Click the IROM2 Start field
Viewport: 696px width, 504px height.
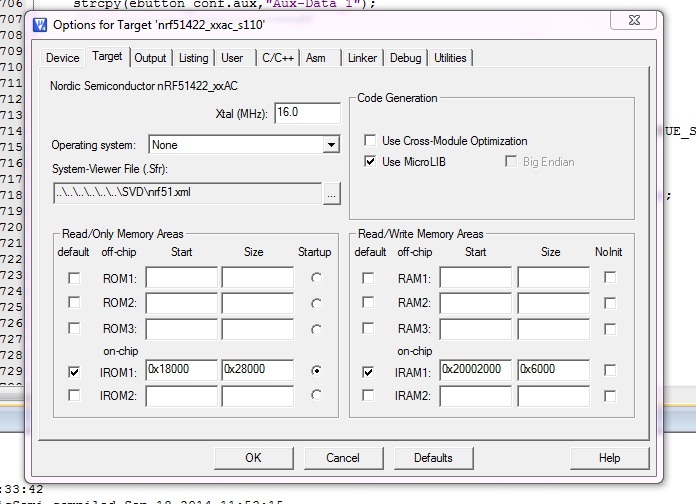182,396
